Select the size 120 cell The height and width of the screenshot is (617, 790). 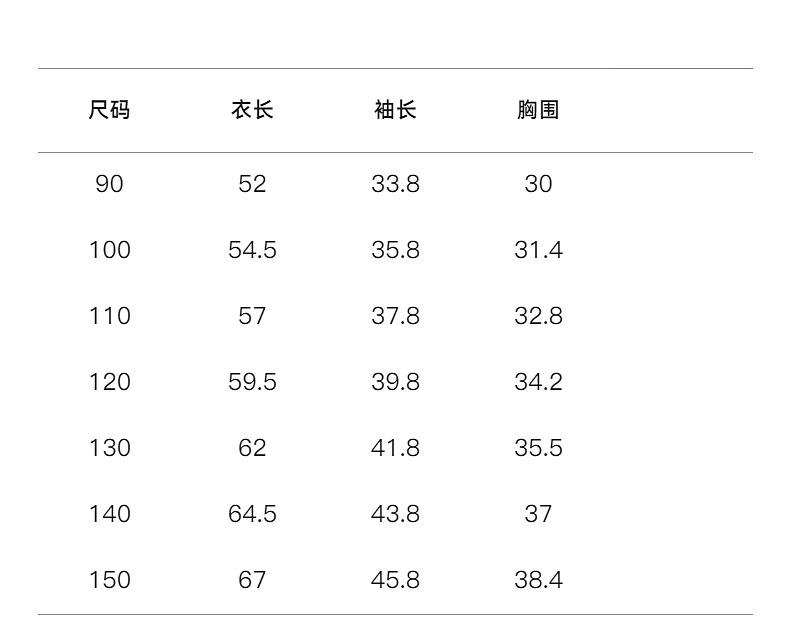click(x=109, y=382)
